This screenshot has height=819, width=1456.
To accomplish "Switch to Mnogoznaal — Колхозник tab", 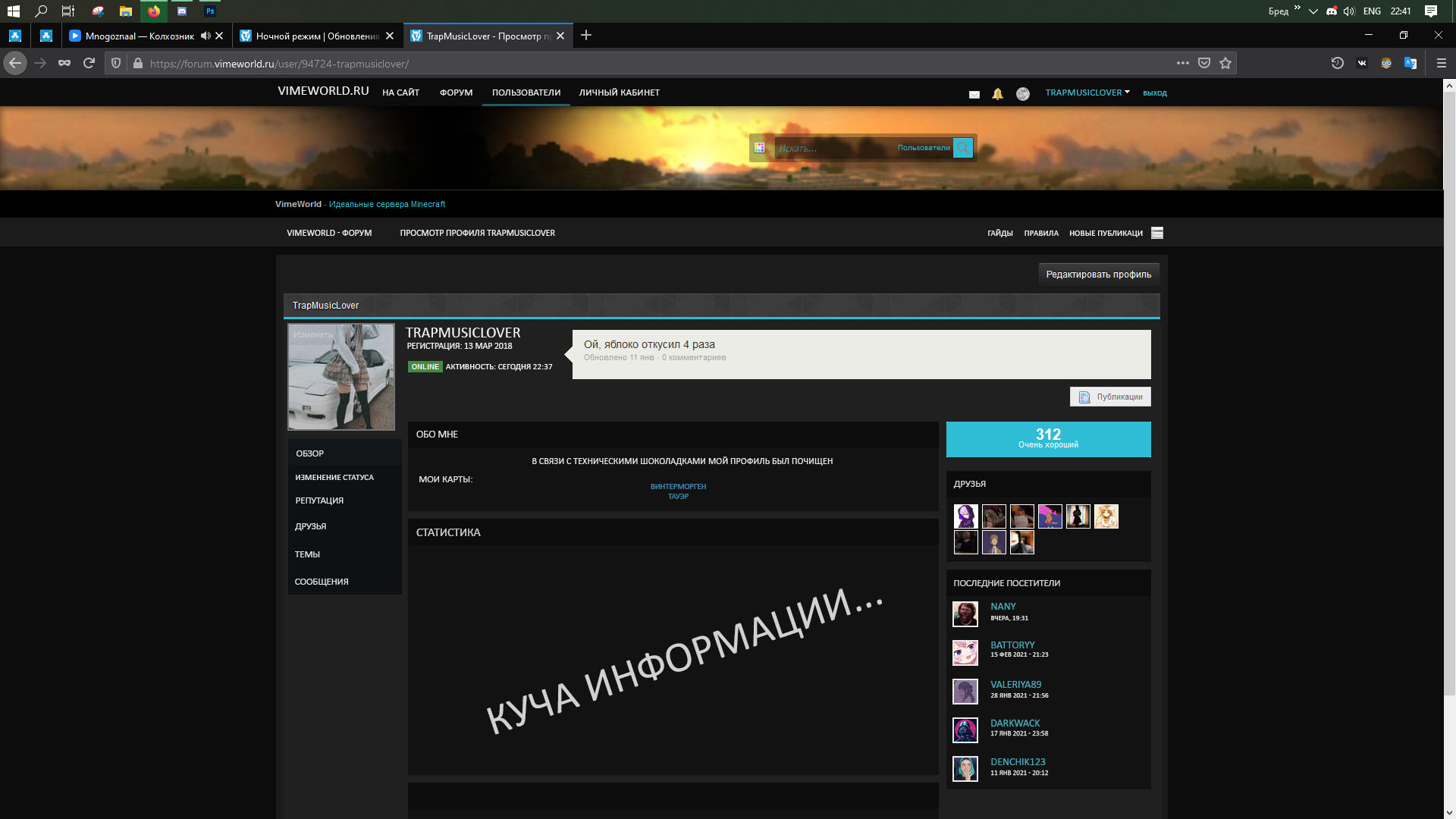I will pyautogui.click(x=140, y=36).
